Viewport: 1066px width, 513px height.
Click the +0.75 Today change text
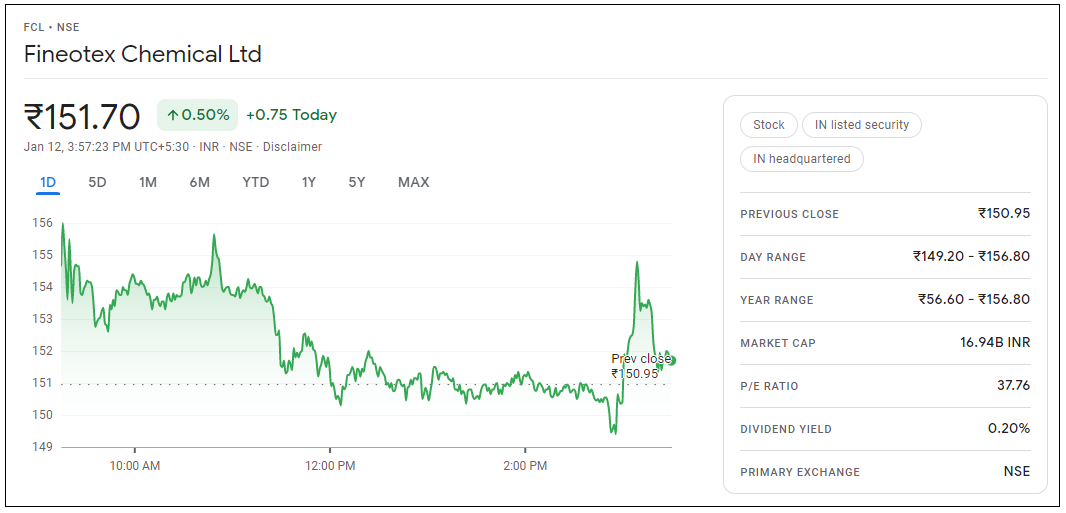pos(292,116)
